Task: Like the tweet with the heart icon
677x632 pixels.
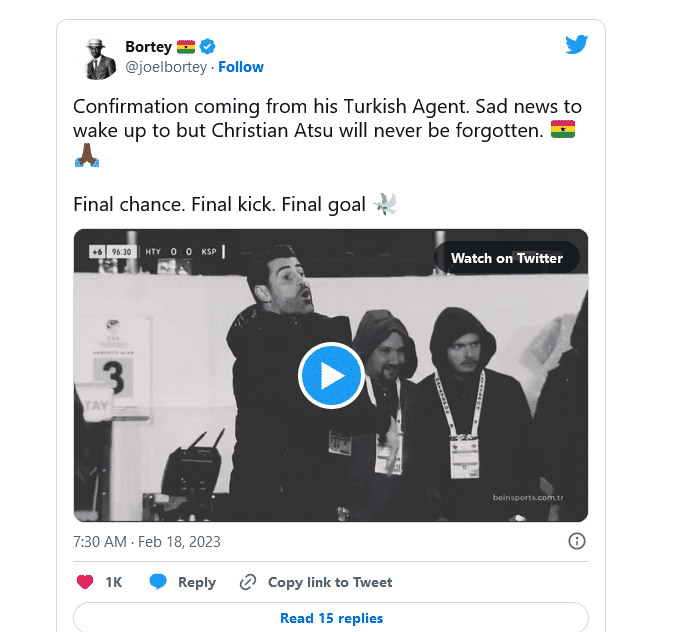Action: click(85, 582)
